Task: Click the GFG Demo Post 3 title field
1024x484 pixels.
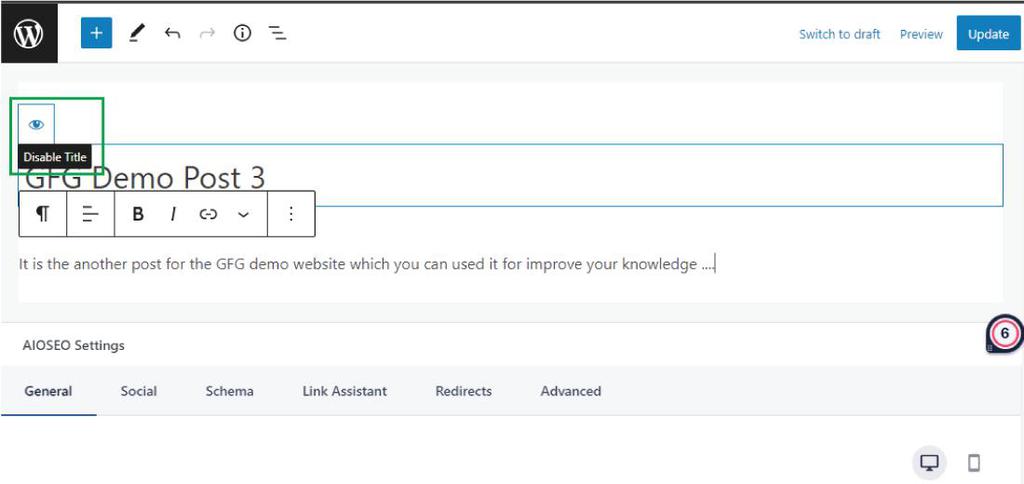Action: click(500, 178)
